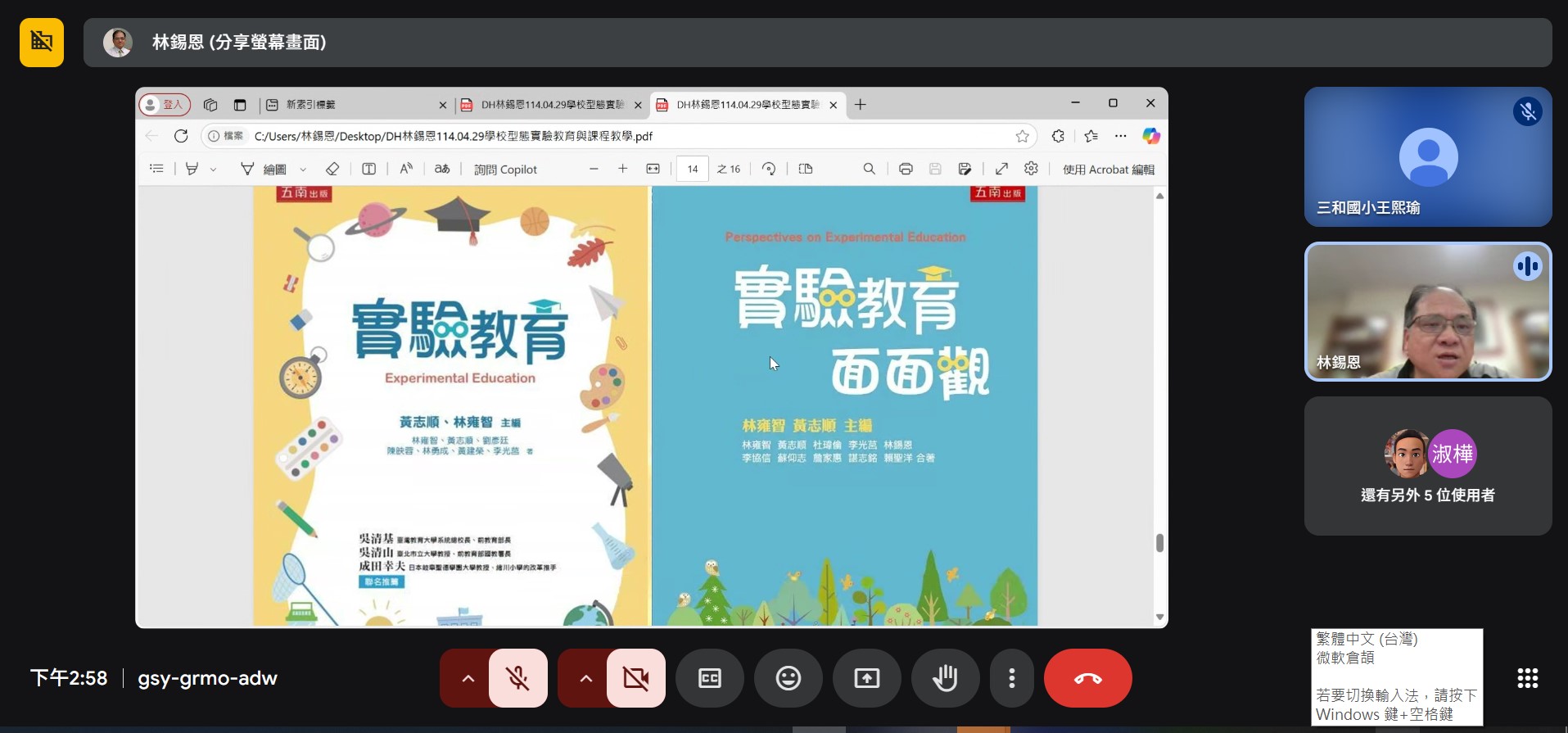Click the 檔案 site info indicator
This screenshot has width=1568, height=733.
226,136
